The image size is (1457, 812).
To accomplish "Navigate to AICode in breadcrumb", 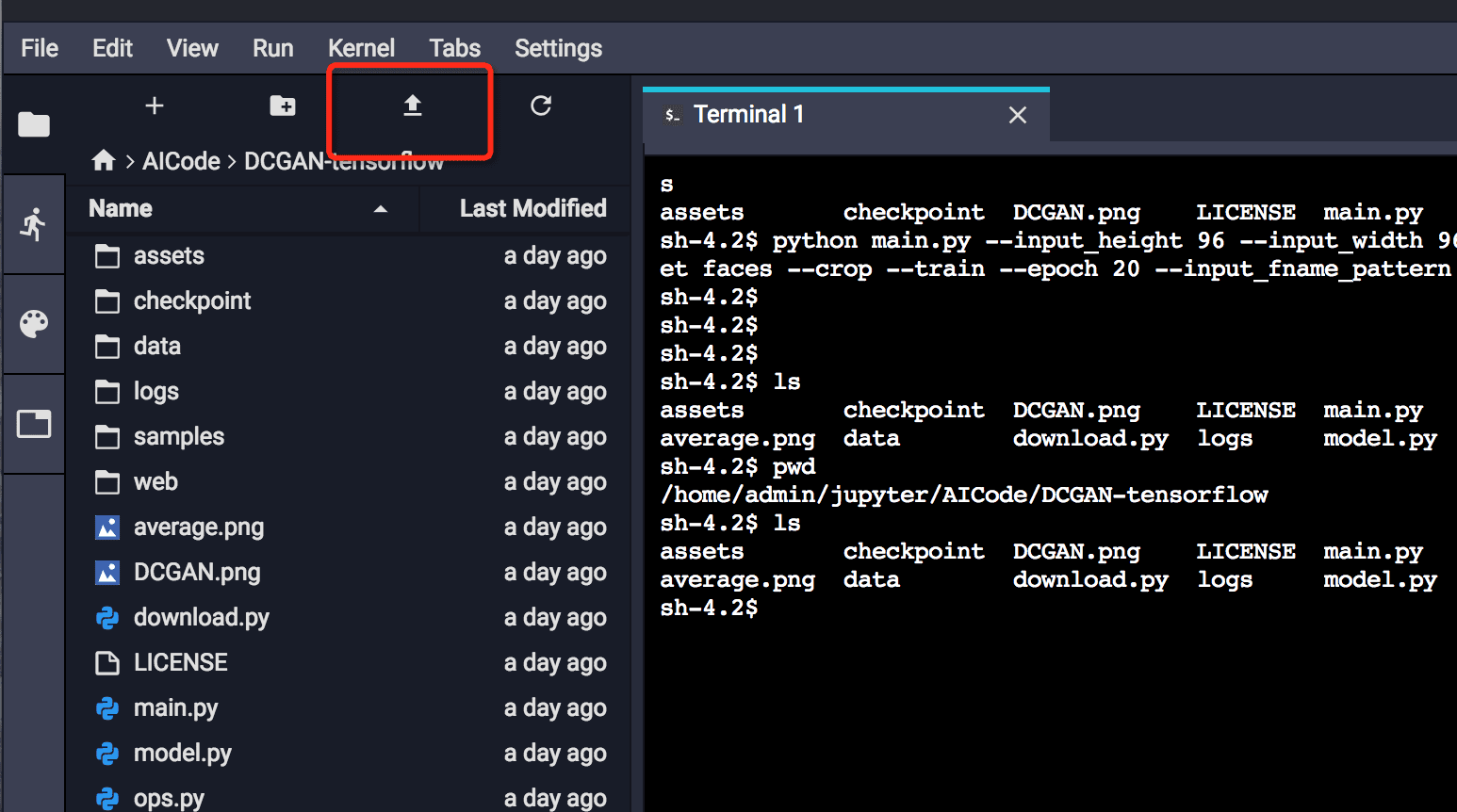I will coord(181,161).
